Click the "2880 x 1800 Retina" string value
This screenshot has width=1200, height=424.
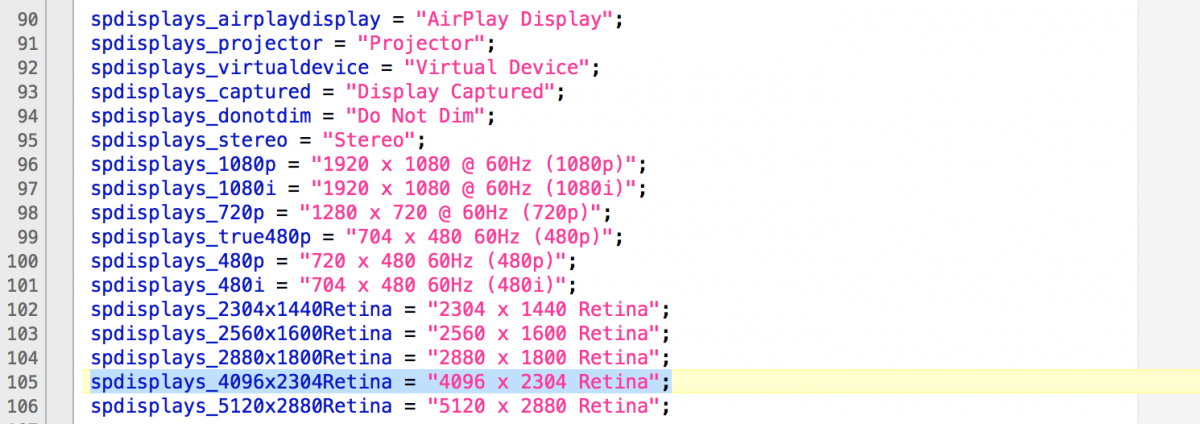coord(543,357)
